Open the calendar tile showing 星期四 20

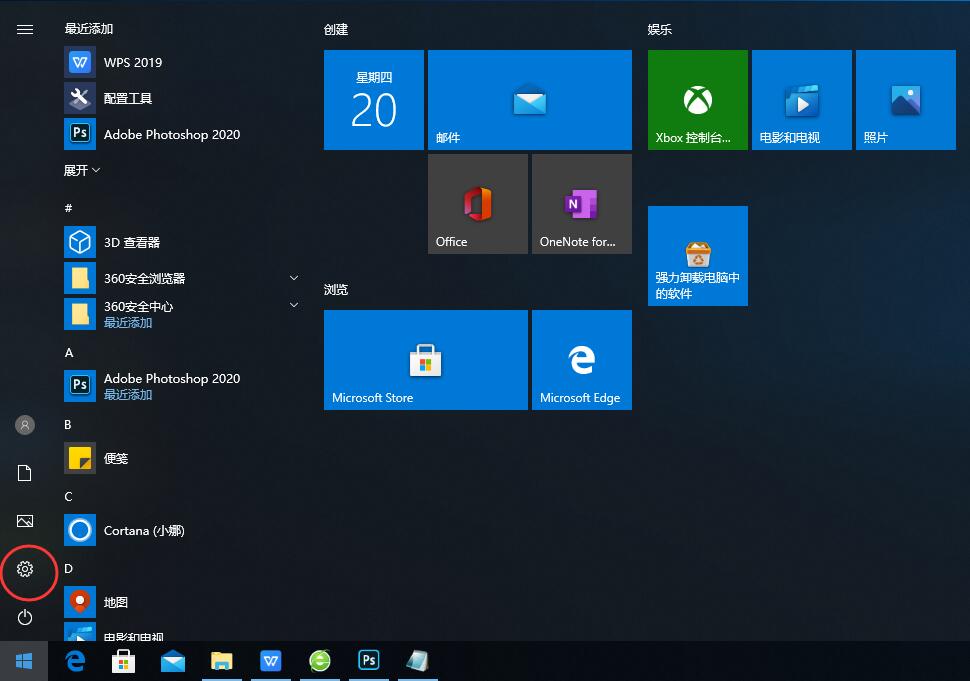374,100
